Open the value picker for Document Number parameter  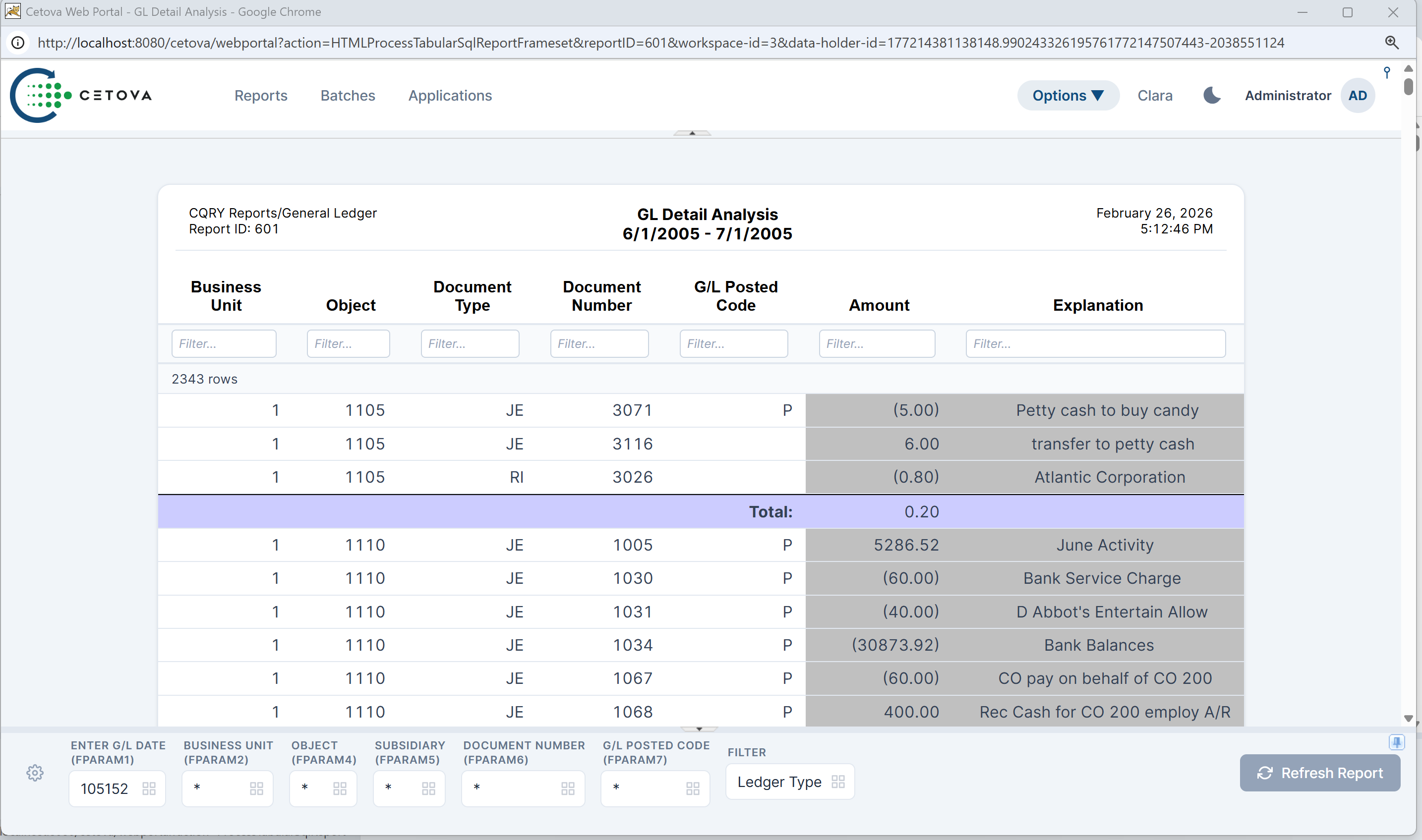click(568, 787)
